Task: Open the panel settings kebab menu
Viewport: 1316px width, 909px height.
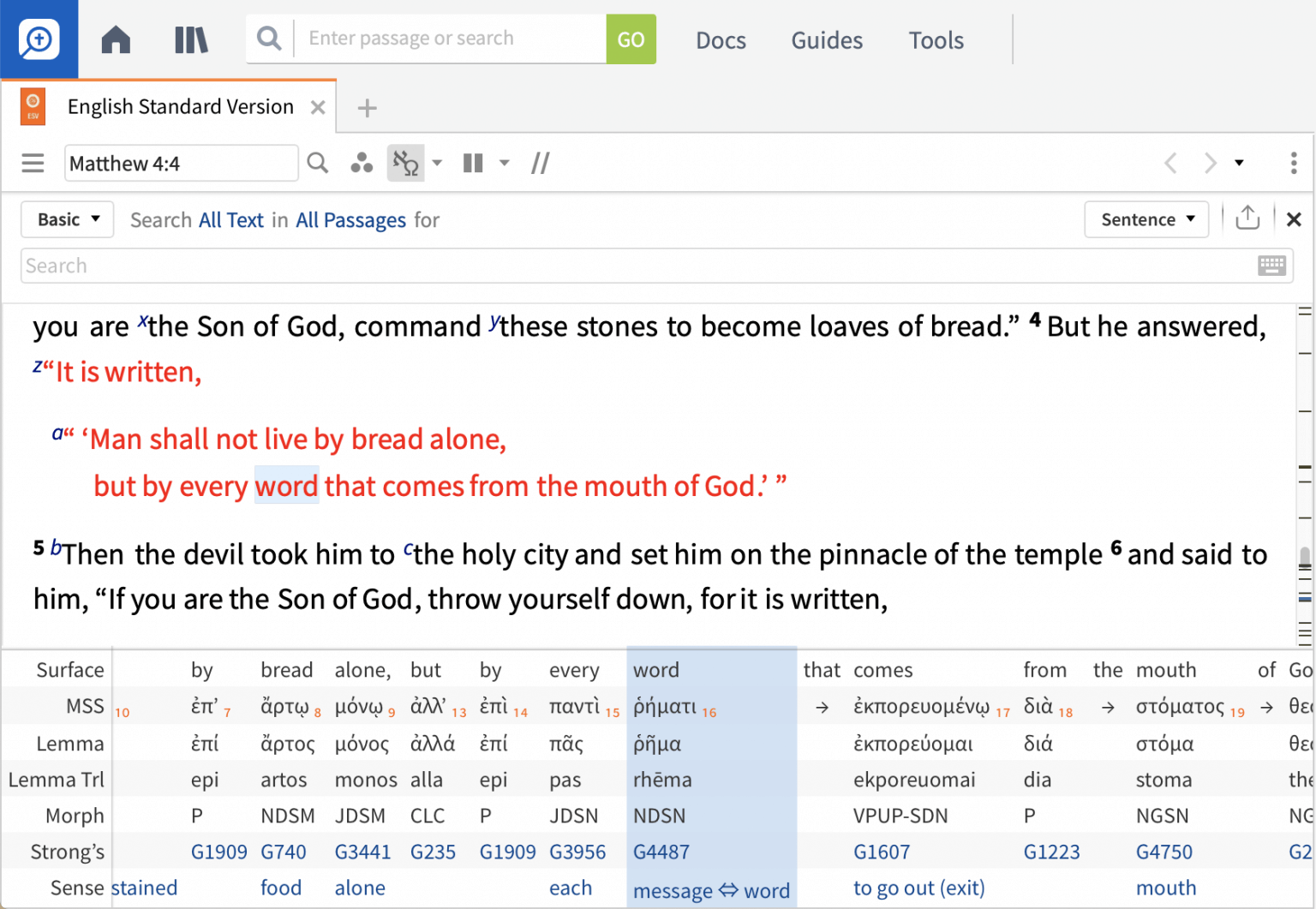Action: point(1294,163)
